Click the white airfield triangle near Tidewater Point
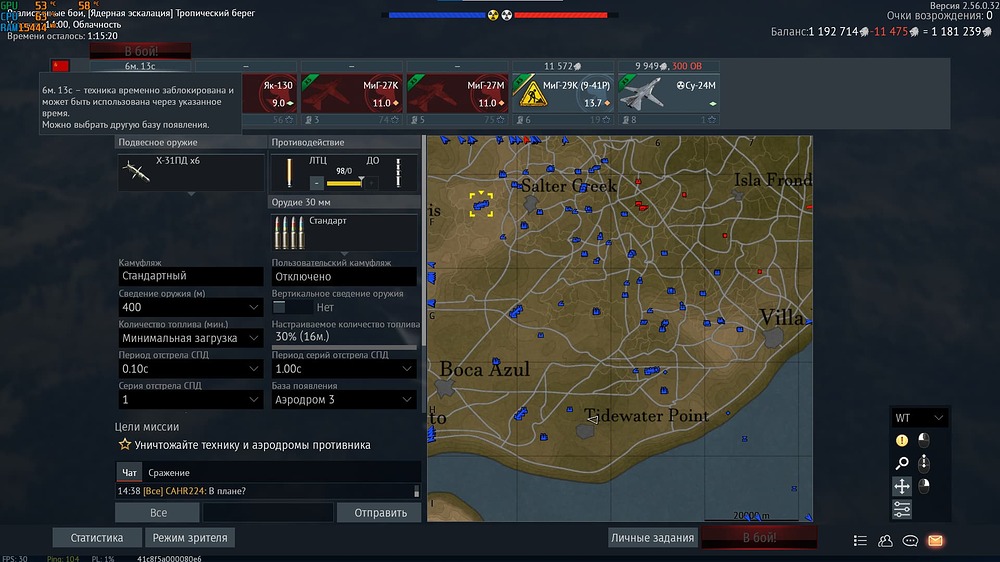Screen dimensions: 1000x562 [x=593, y=419]
